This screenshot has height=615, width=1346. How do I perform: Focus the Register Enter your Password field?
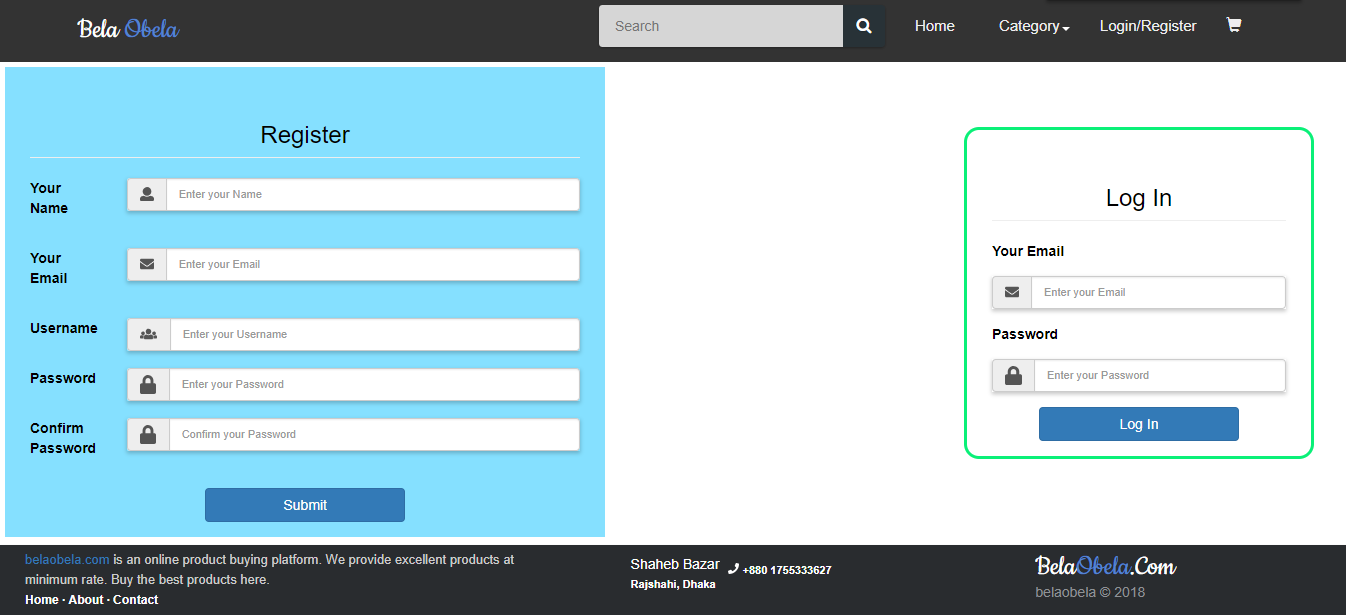(375, 384)
